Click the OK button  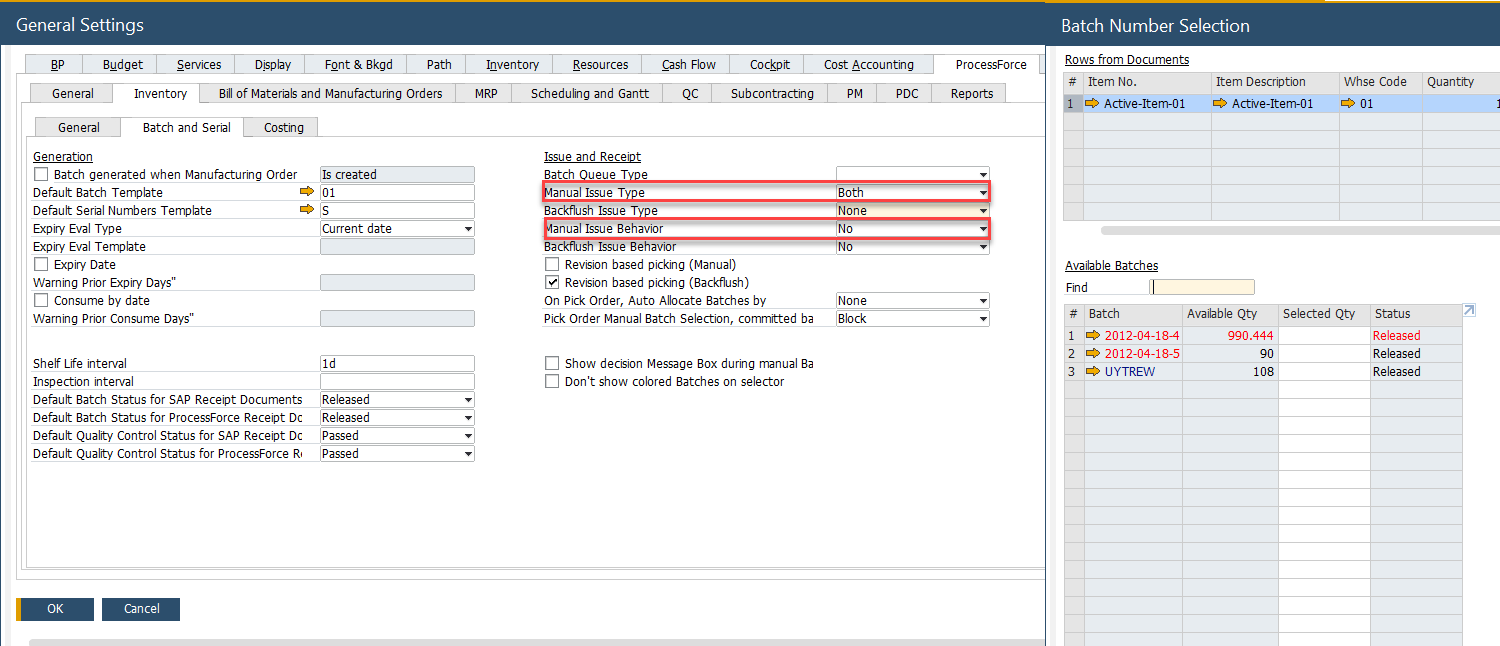[x=55, y=609]
